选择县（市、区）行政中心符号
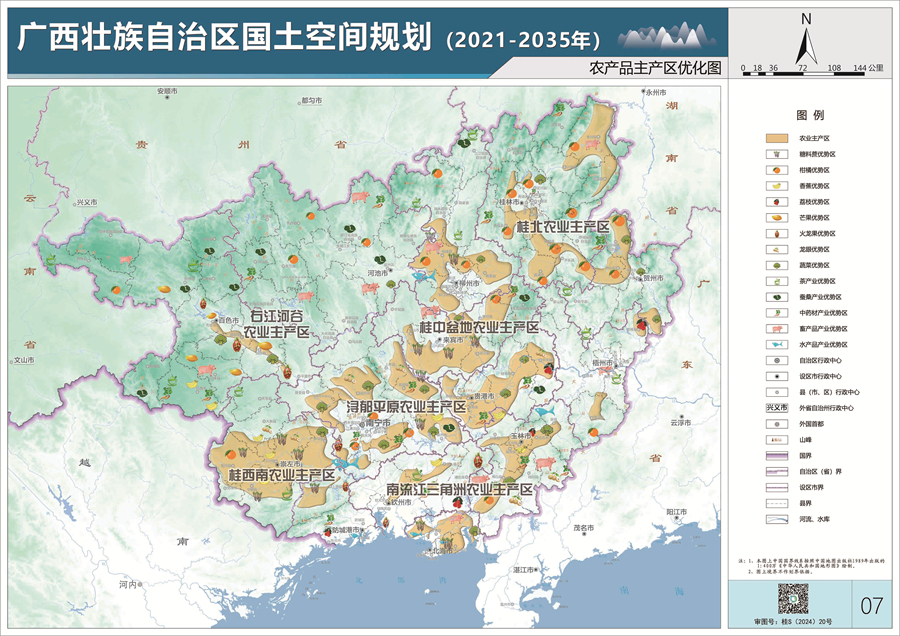900x636 pixels. (775, 391)
